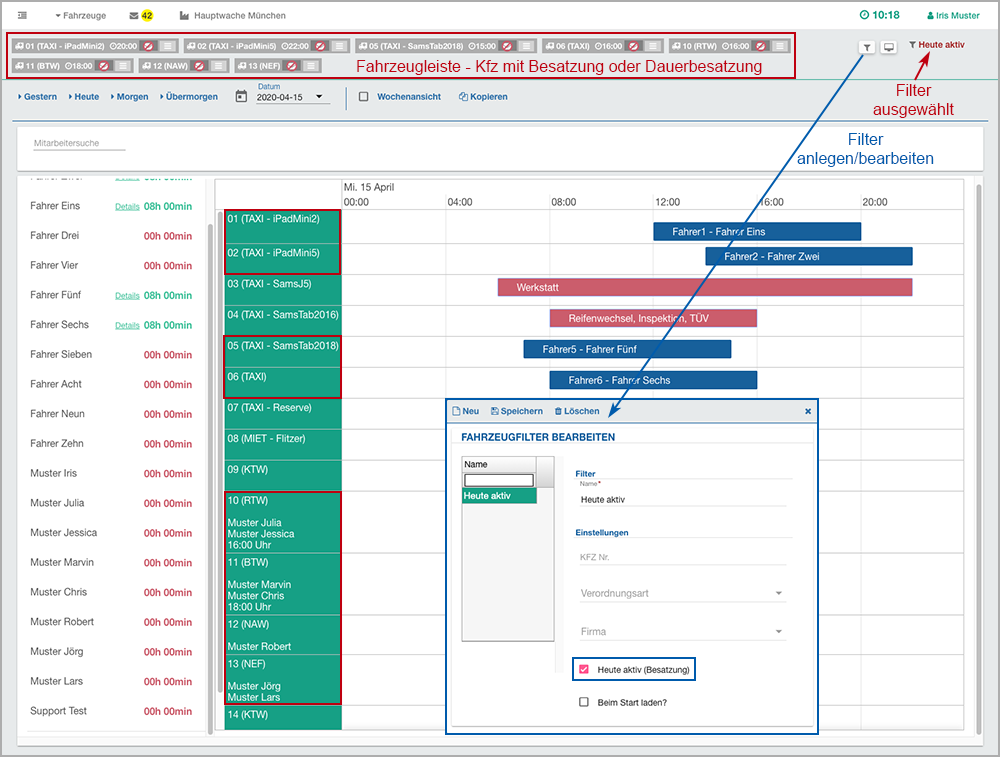1000x757 pixels.
Task: Uncheck Heute aktiv (Besatzung) checkbox
Action: click(584, 669)
